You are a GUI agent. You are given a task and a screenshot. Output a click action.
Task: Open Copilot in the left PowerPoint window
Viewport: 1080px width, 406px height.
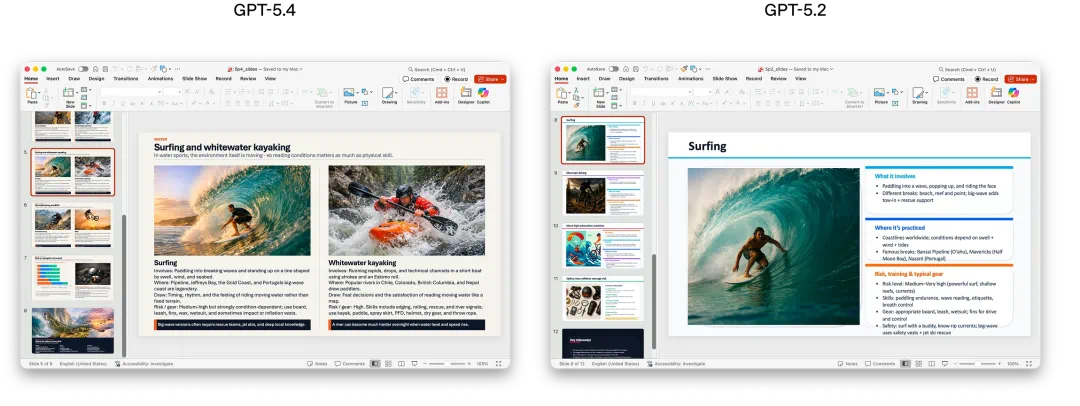tap(484, 95)
